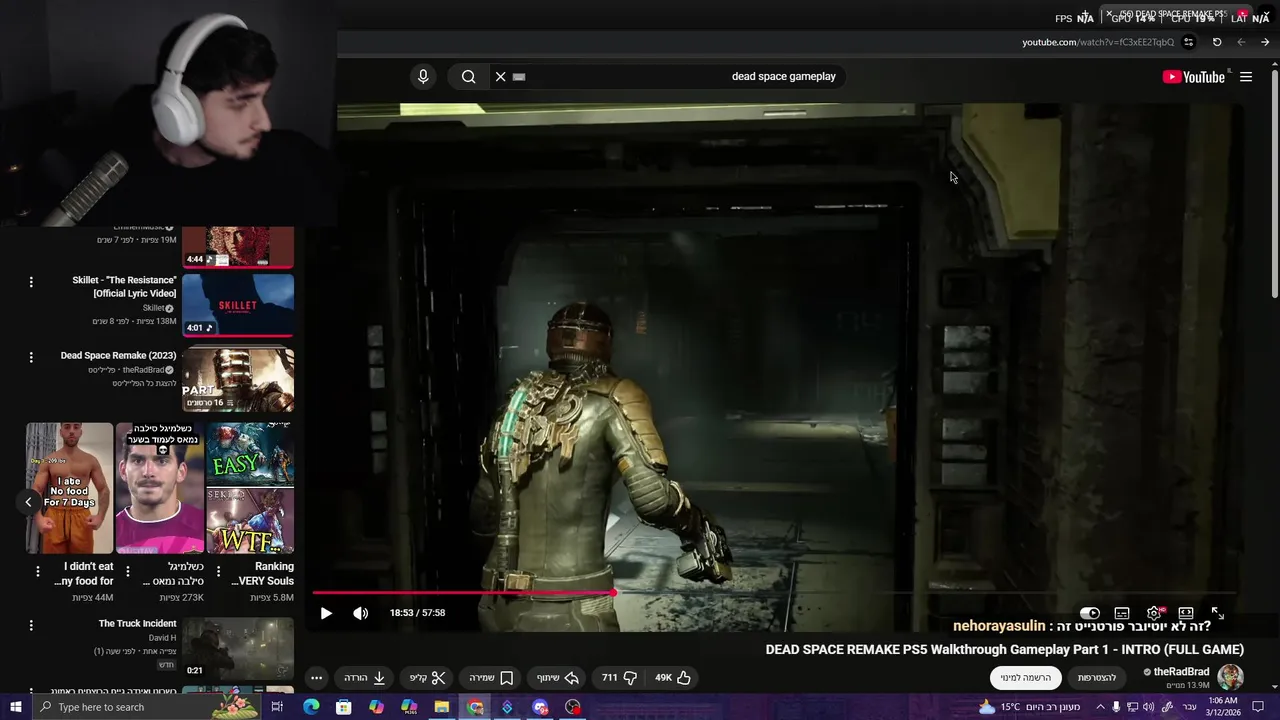Open the 'I ate no food for 7 days' short
This screenshot has width=1280, height=720.
[x=69, y=488]
